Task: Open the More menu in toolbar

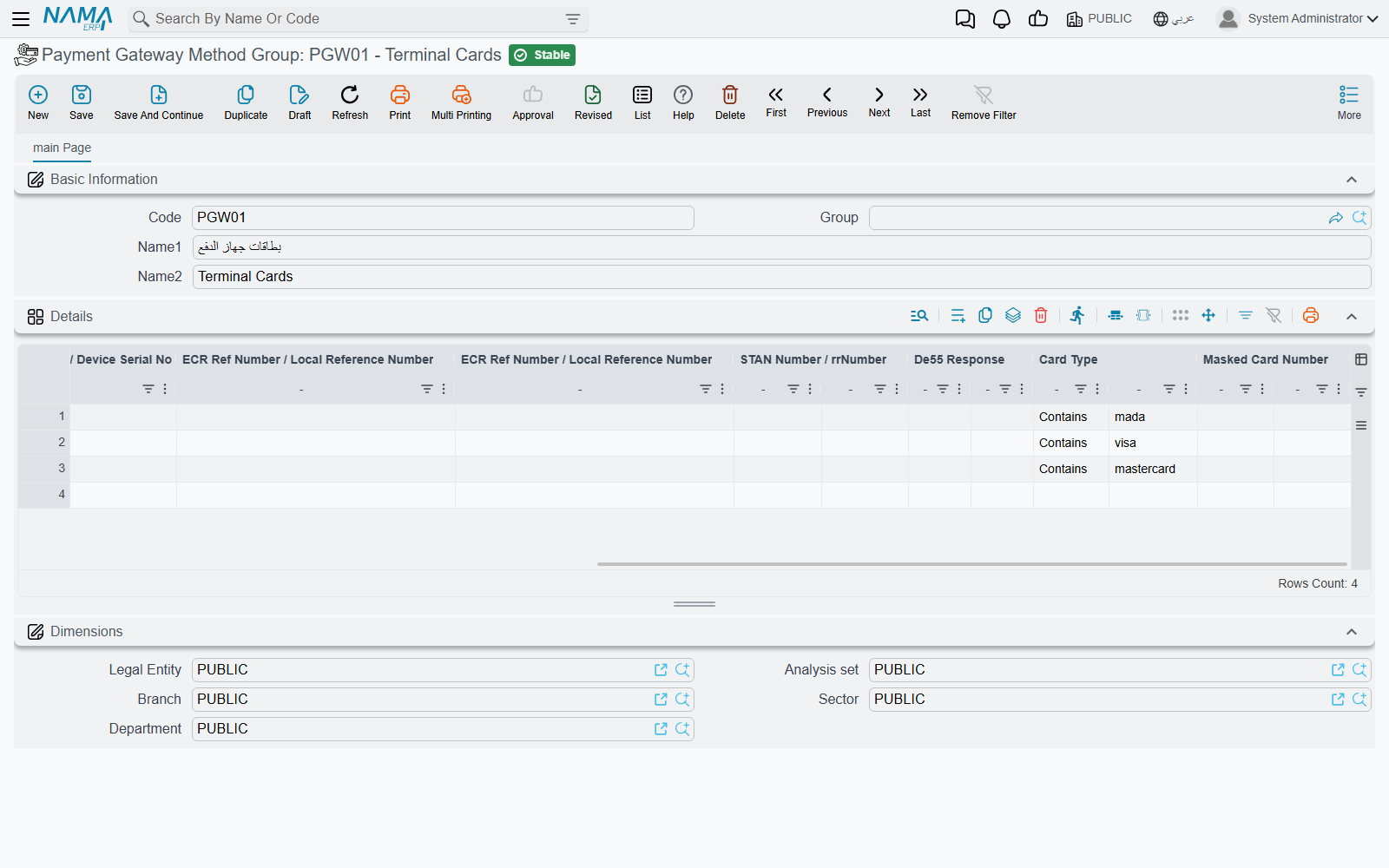Action: (1349, 102)
